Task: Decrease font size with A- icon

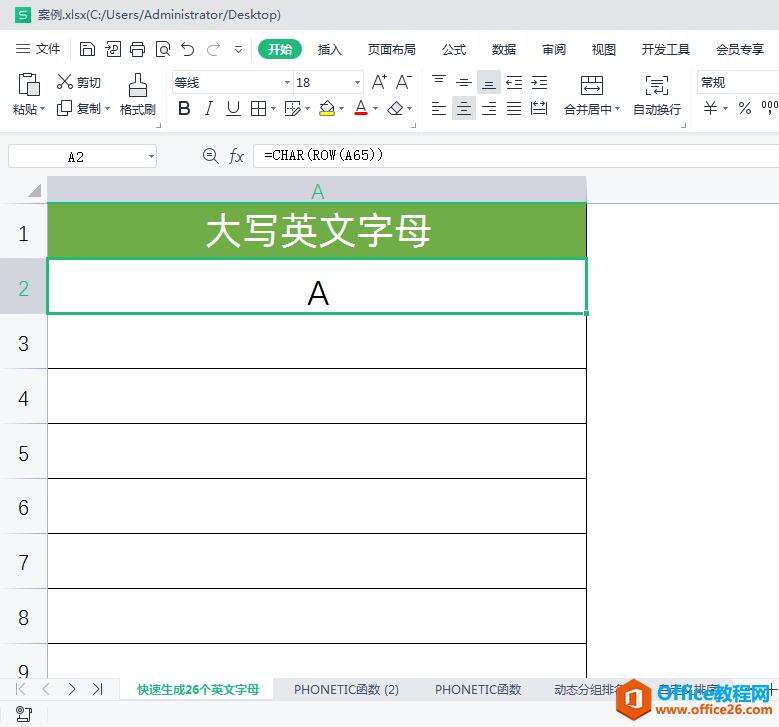Action: pos(404,82)
